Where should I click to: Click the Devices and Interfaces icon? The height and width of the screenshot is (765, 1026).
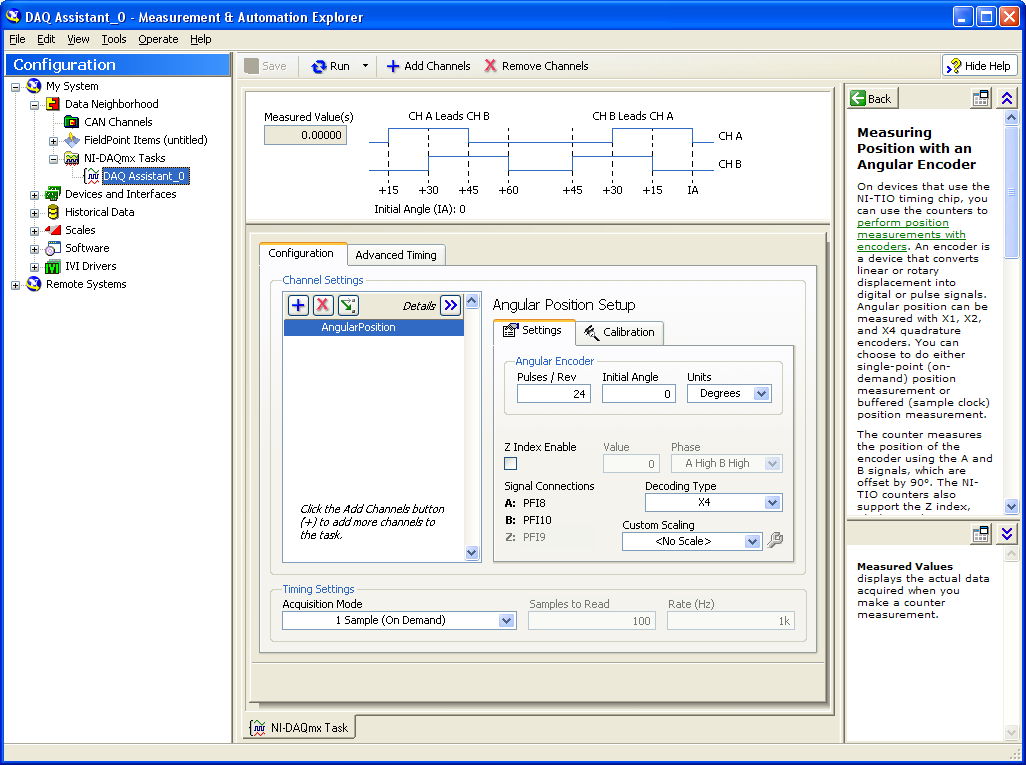coord(52,194)
